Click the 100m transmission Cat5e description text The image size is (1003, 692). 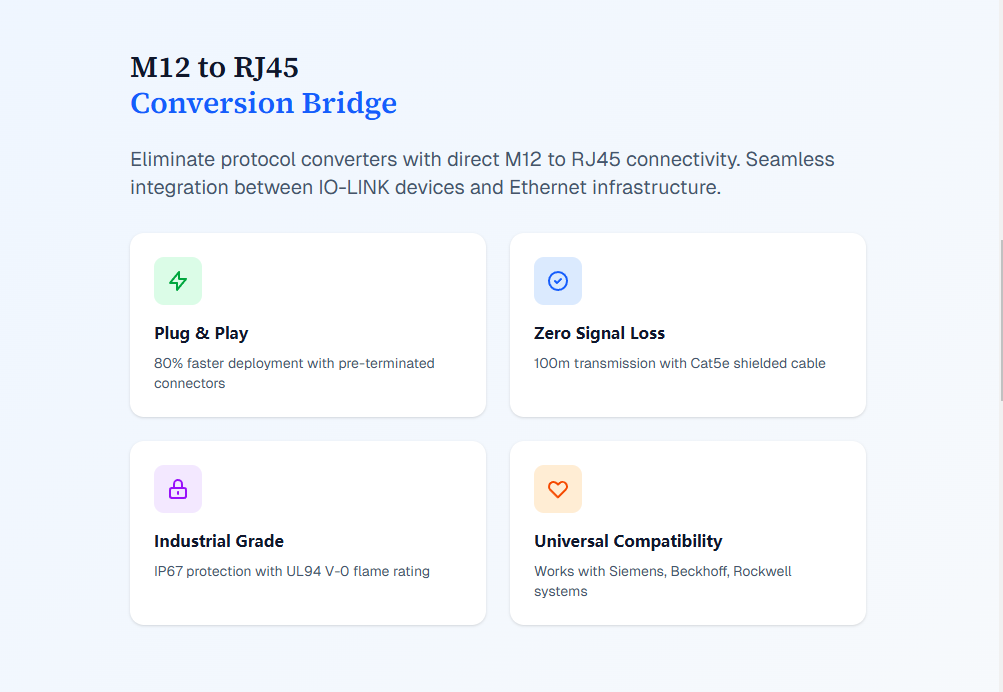pos(680,363)
